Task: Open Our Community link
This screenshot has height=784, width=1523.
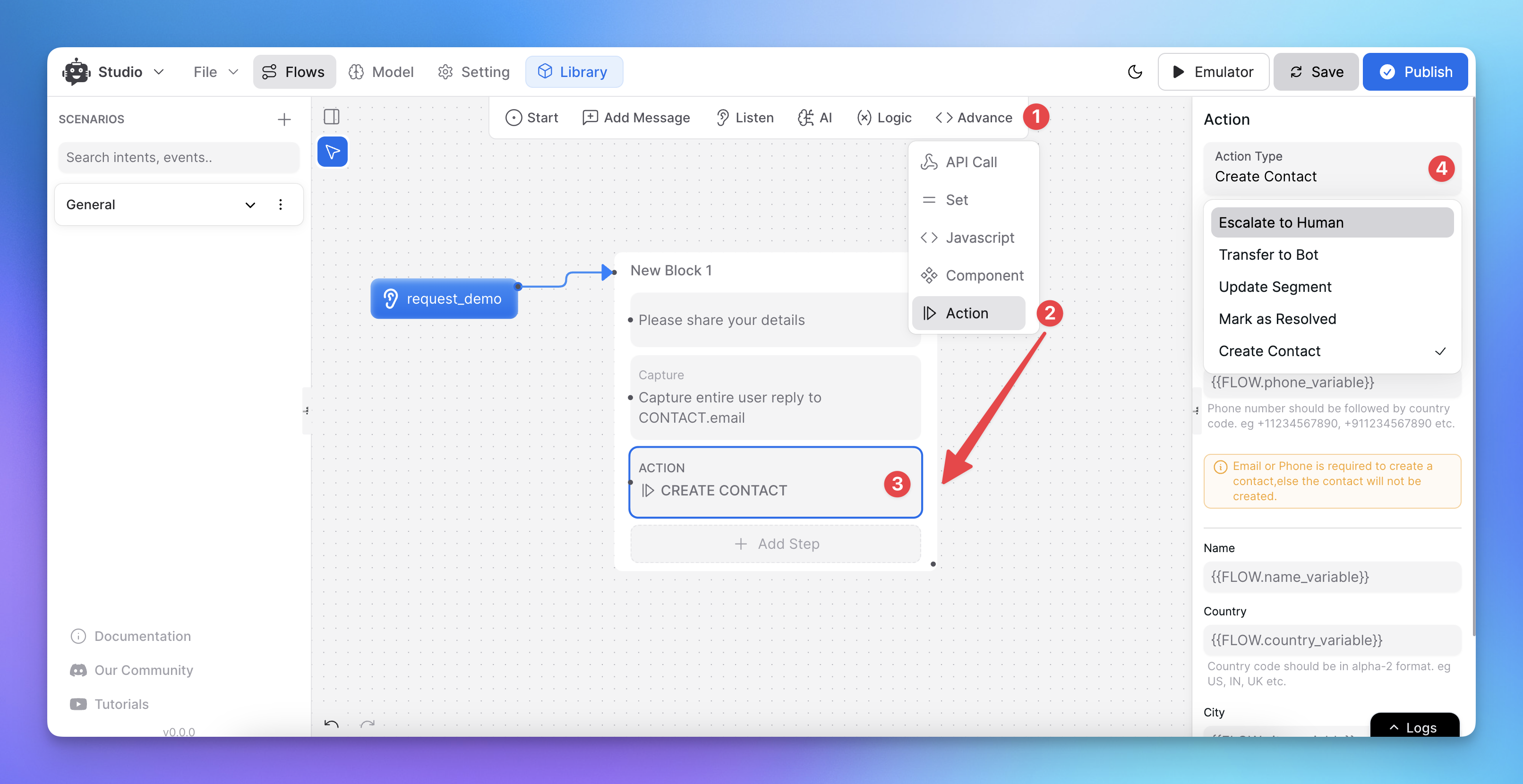Action: click(132, 670)
